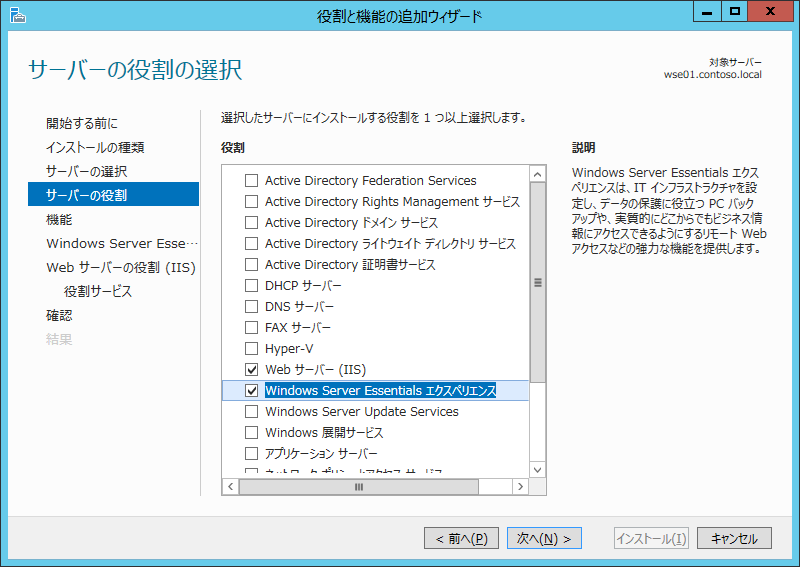Viewport: 800px width, 567px height.
Task: Go to インストールの種類 step
Action: (95, 147)
